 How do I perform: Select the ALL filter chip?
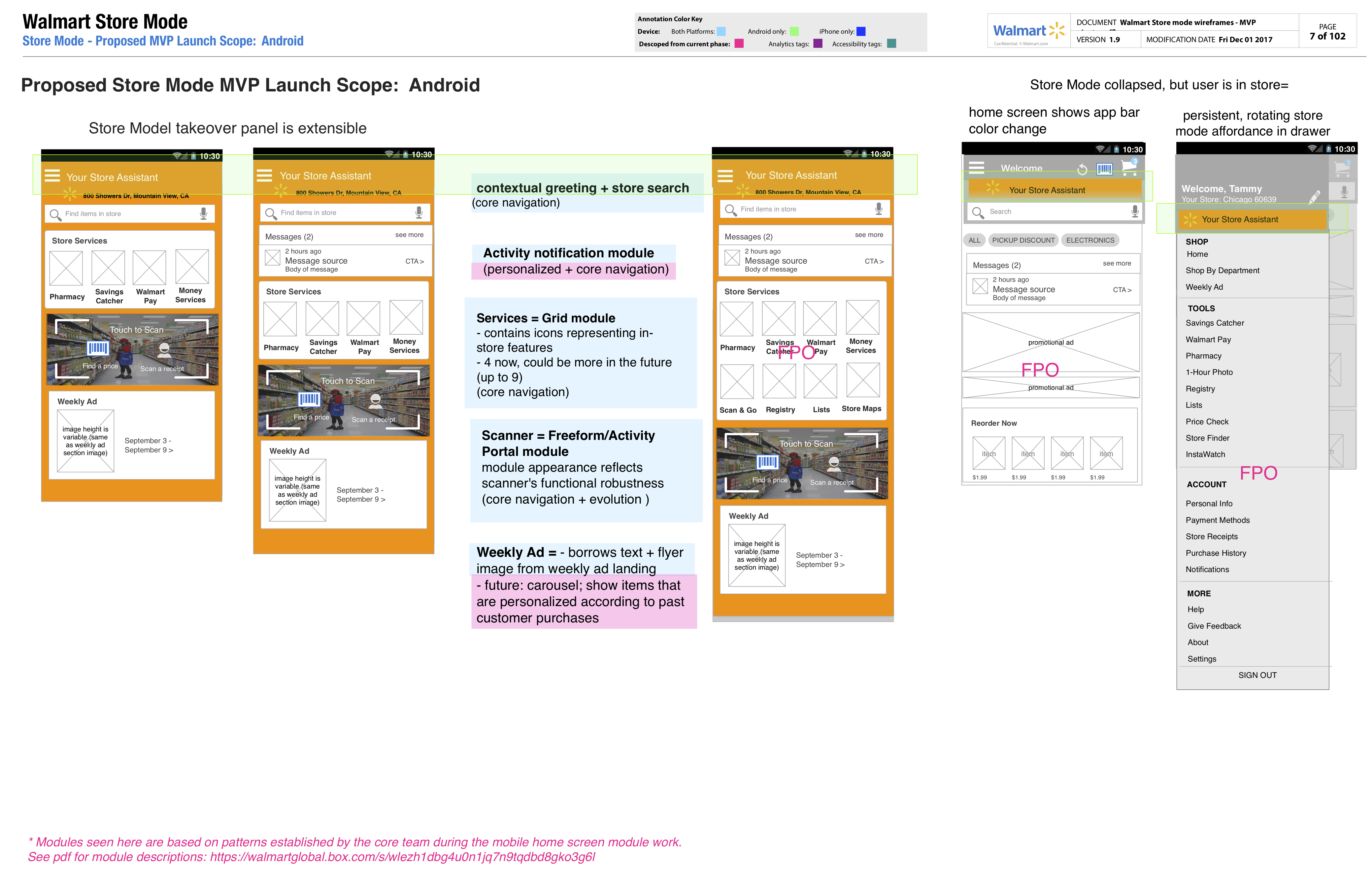(974, 240)
